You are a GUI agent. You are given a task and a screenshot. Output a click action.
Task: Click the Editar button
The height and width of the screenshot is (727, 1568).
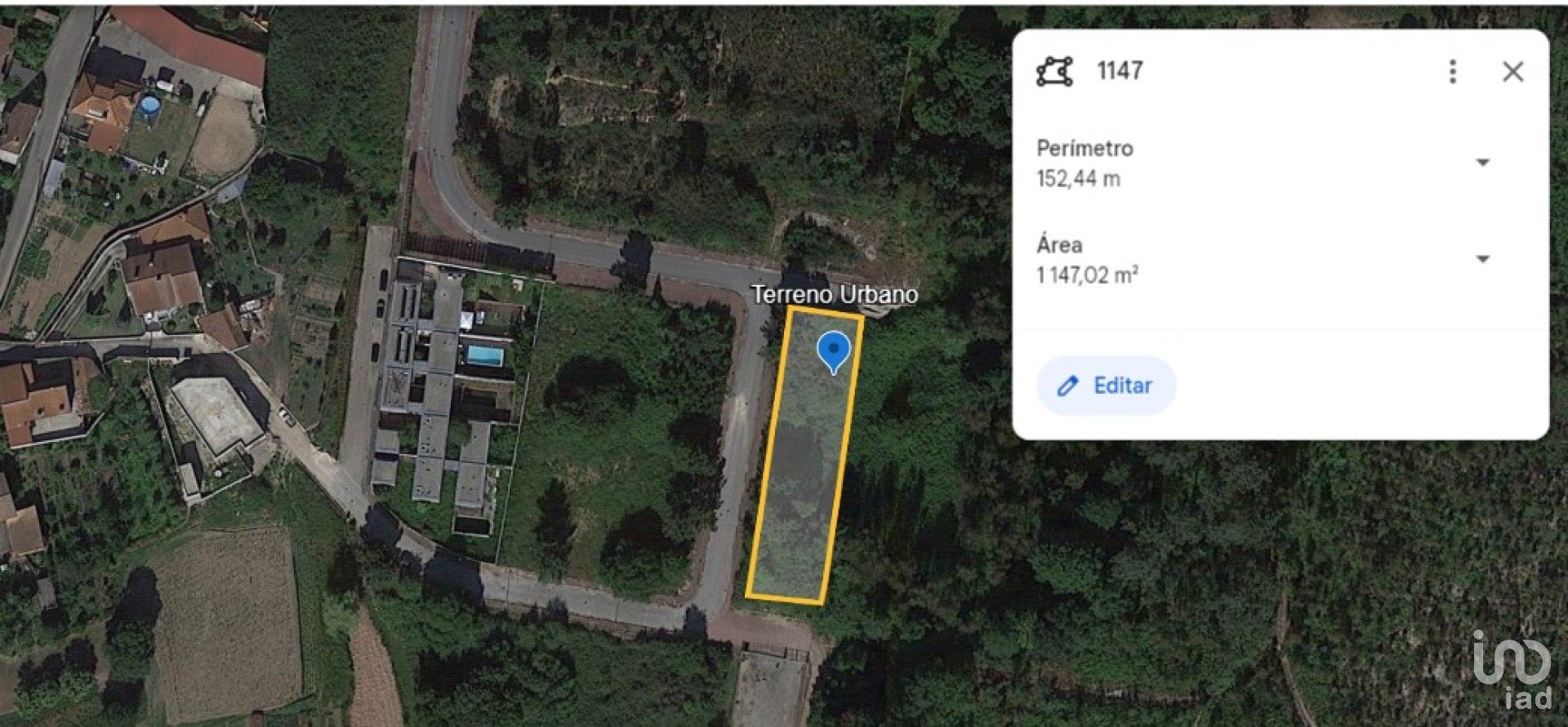click(x=1106, y=386)
